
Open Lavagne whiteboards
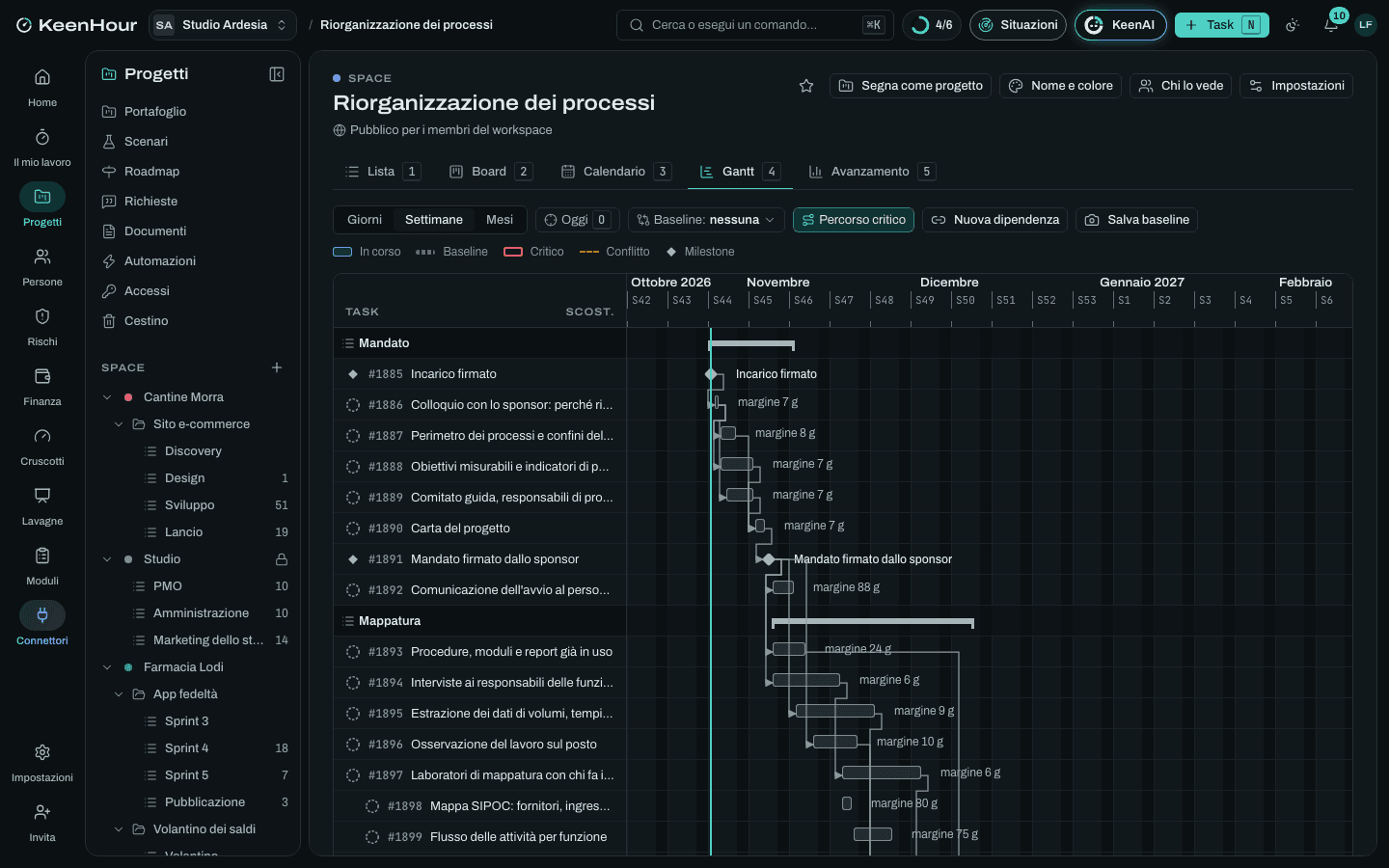point(42,505)
